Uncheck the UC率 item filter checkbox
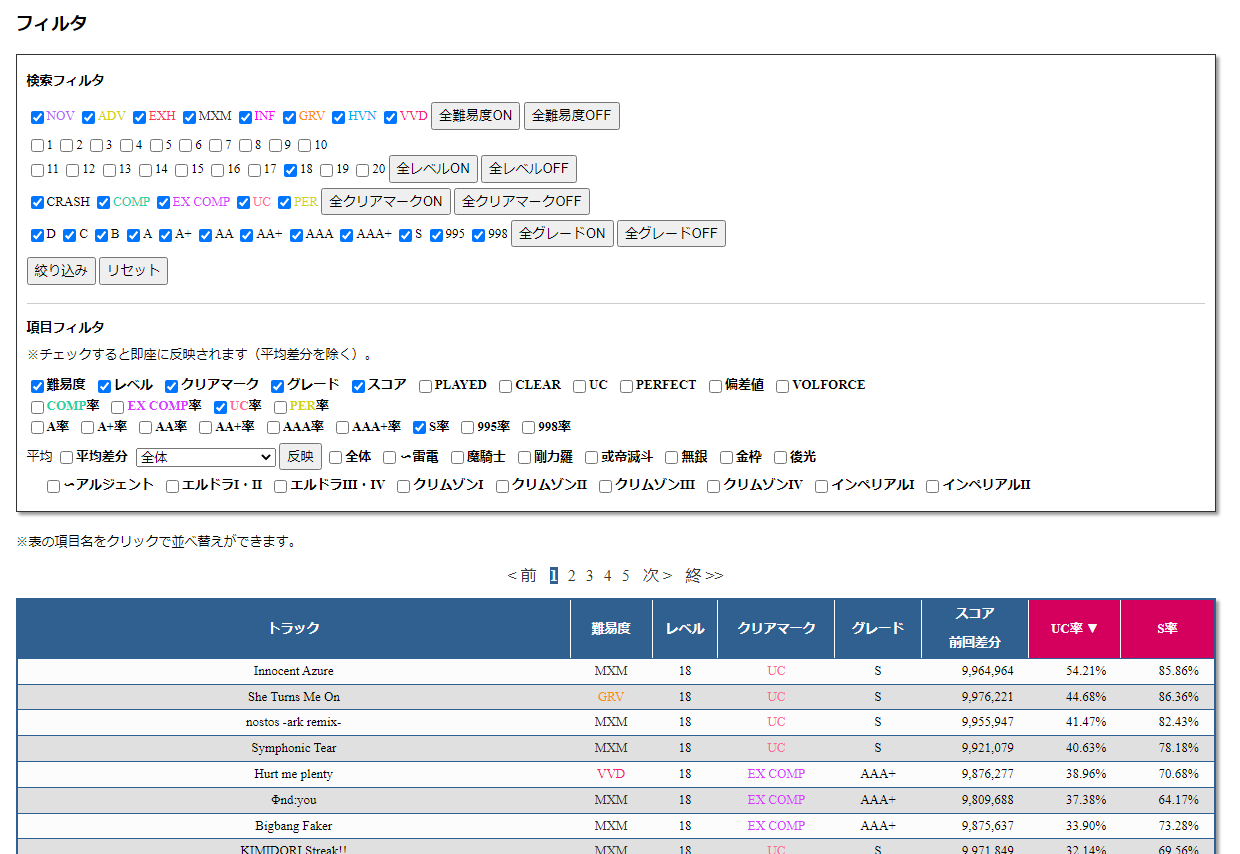The height and width of the screenshot is (854, 1240). 221,407
